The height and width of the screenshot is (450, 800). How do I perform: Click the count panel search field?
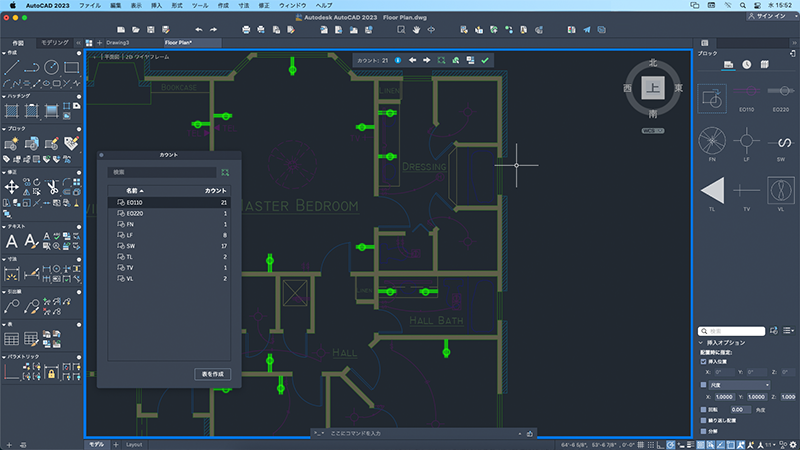point(162,172)
